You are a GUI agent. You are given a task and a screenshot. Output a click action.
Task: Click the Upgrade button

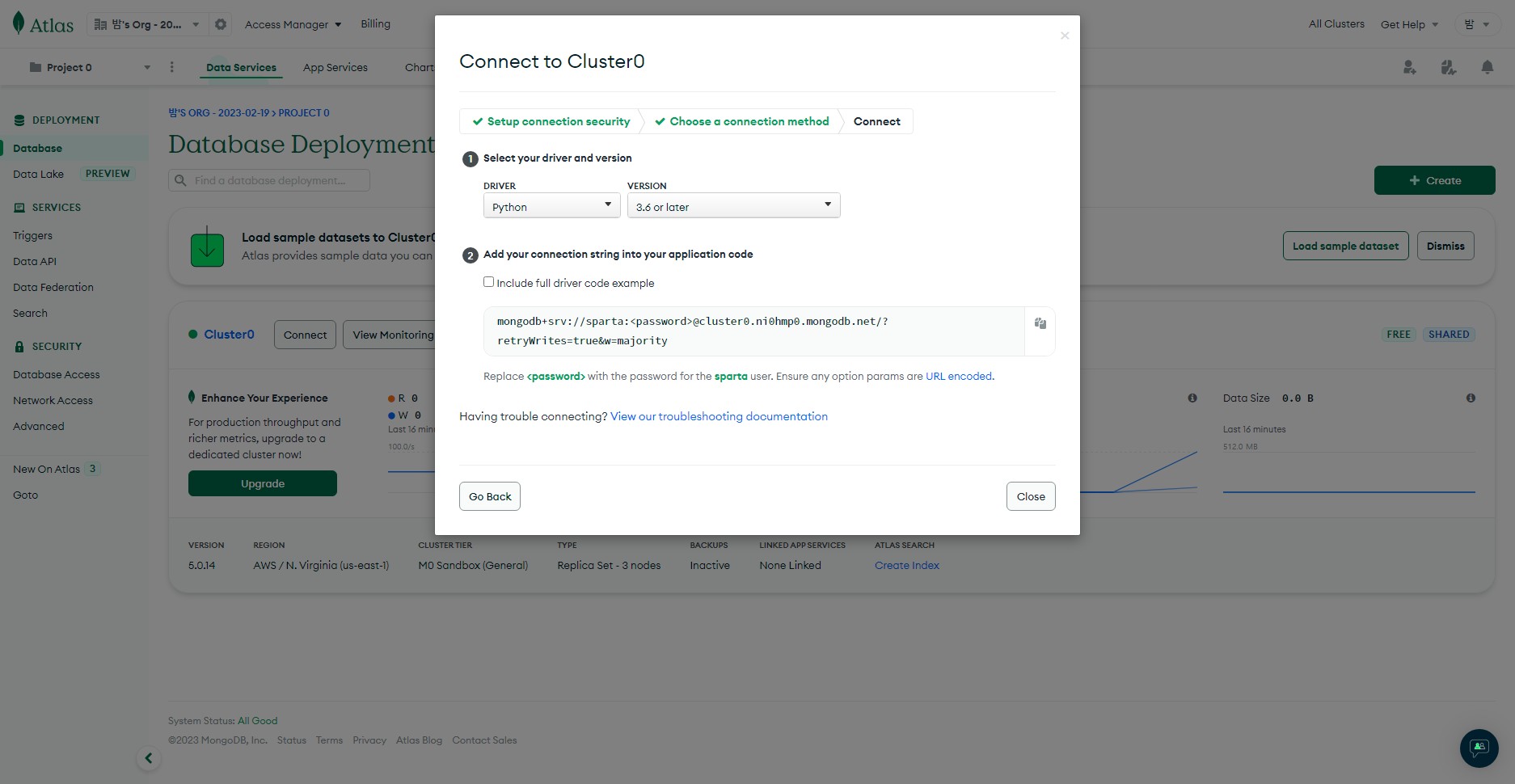click(263, 483)
